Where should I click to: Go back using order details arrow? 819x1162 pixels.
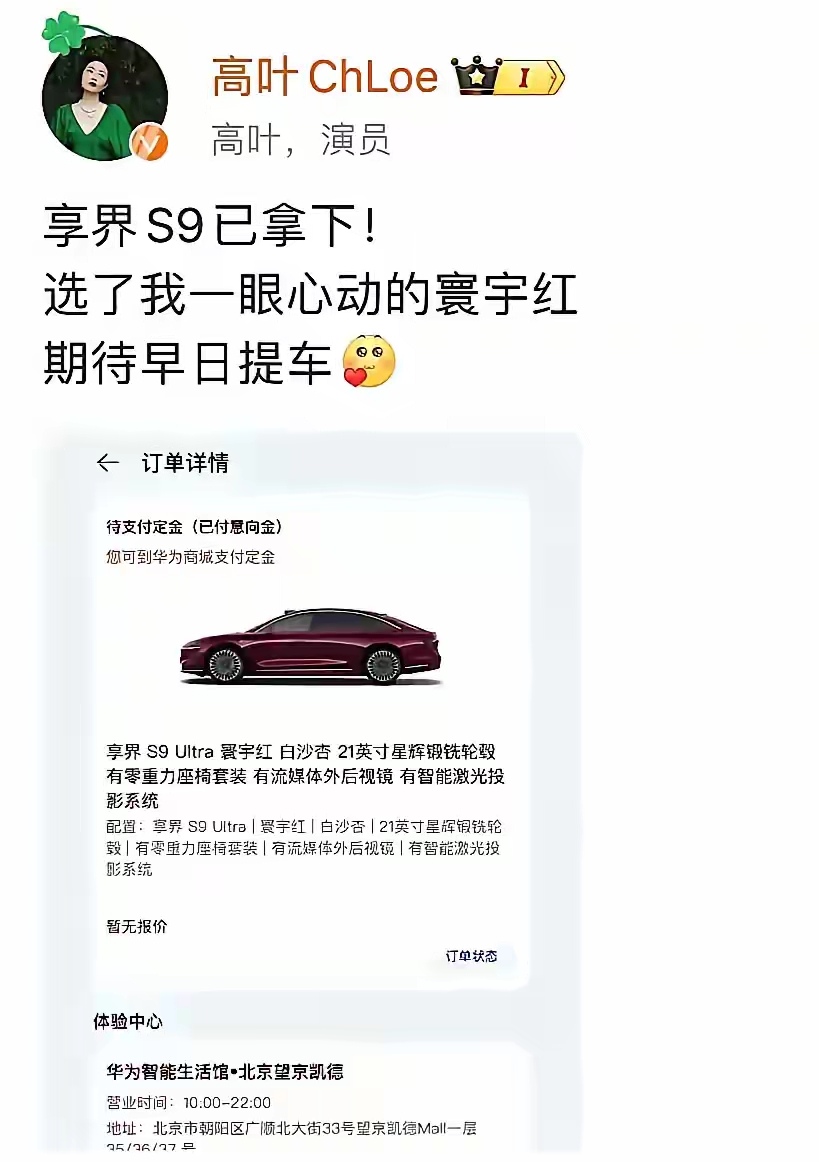point(108,463)
